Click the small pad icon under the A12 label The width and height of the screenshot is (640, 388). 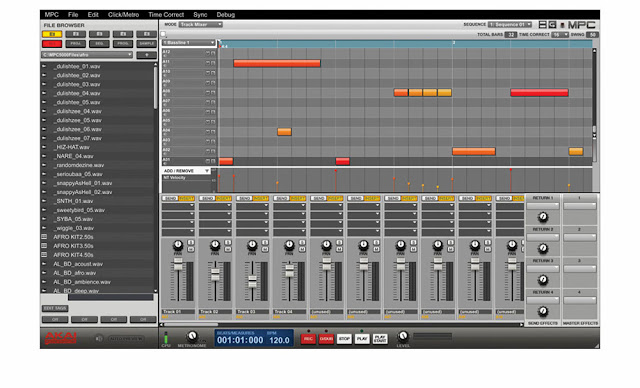[x=164, y=57]
